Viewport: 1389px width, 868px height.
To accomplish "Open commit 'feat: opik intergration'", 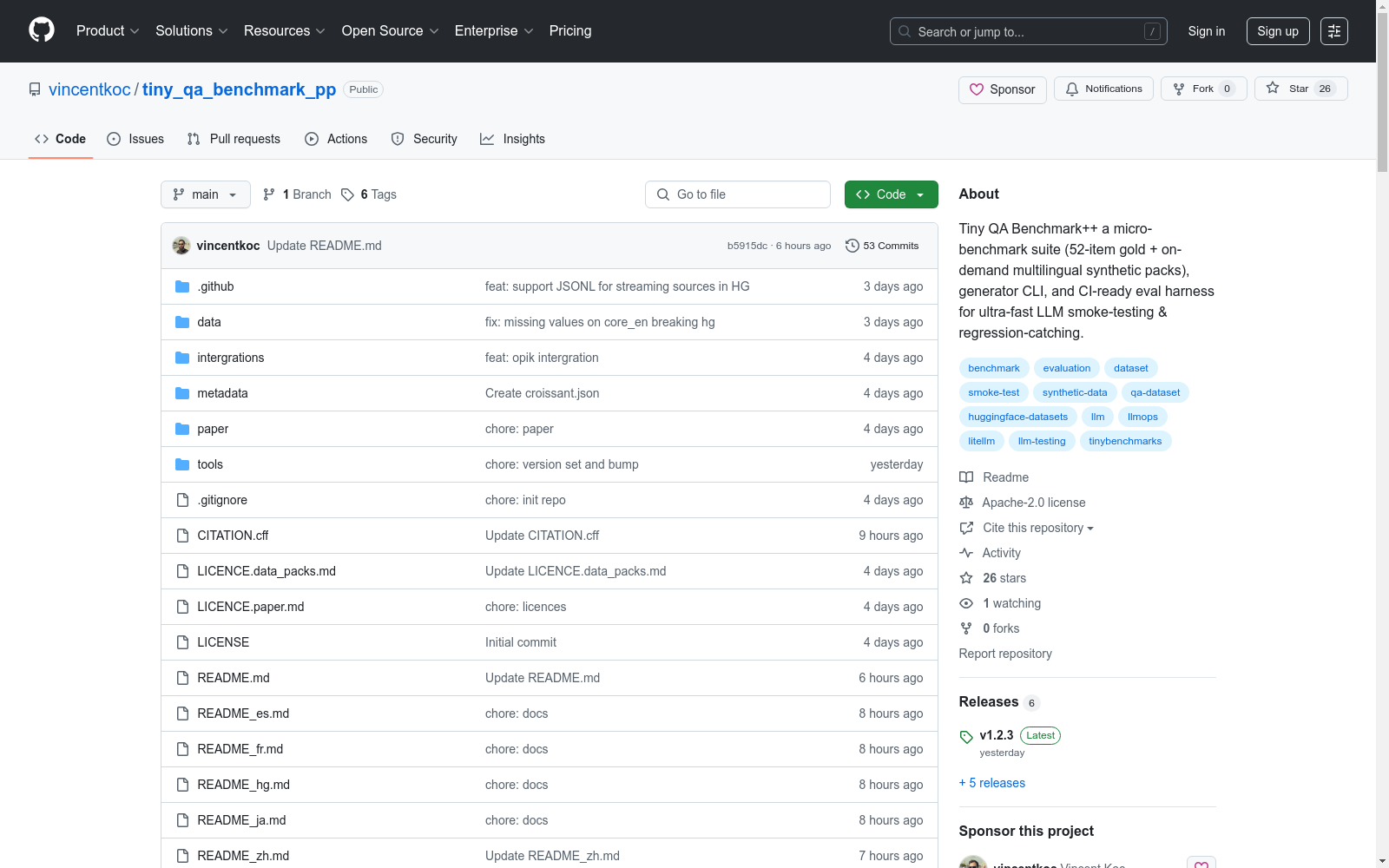I will point(542,358).
